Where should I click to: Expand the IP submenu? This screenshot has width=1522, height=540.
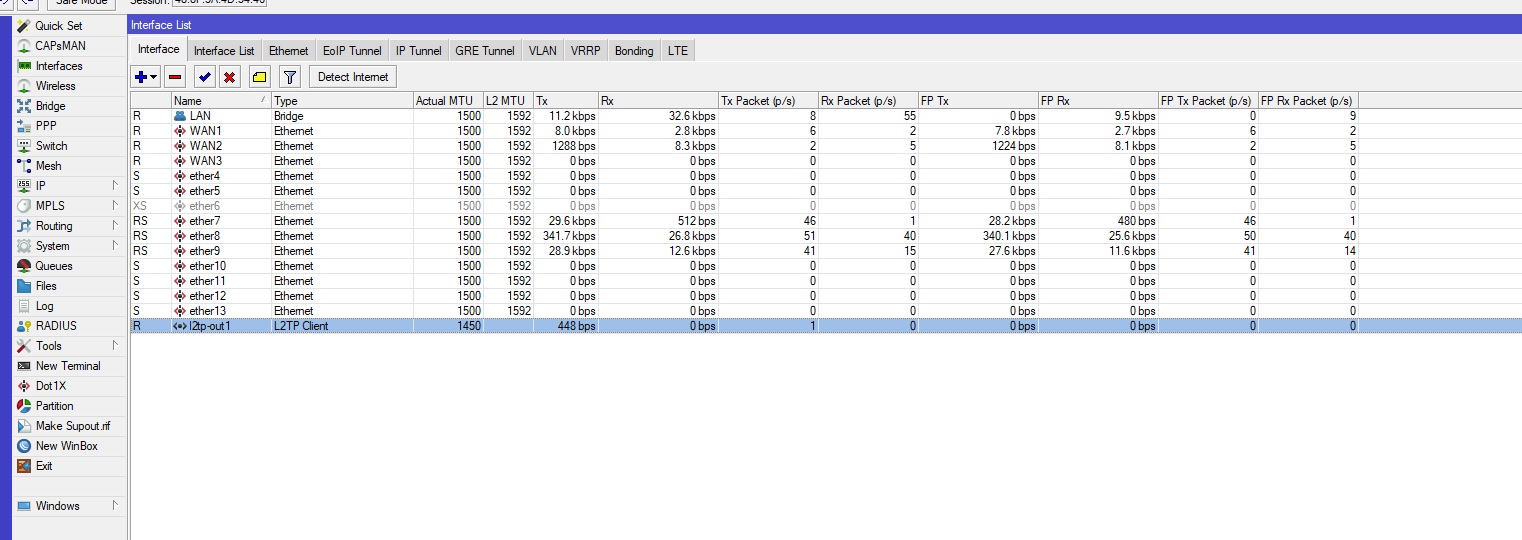pos(114,185)
